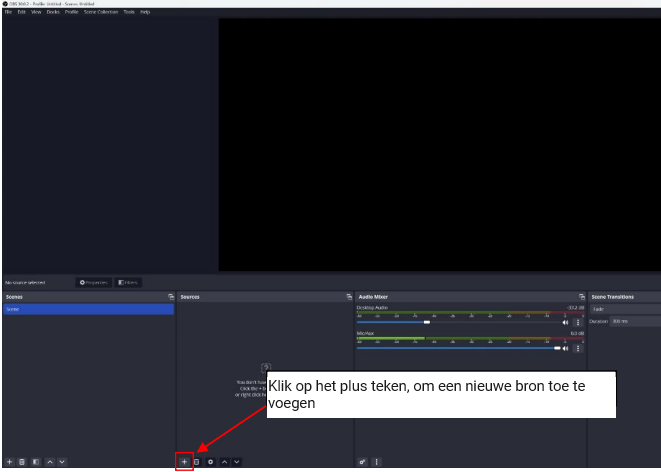Click the Duration label

598,321
